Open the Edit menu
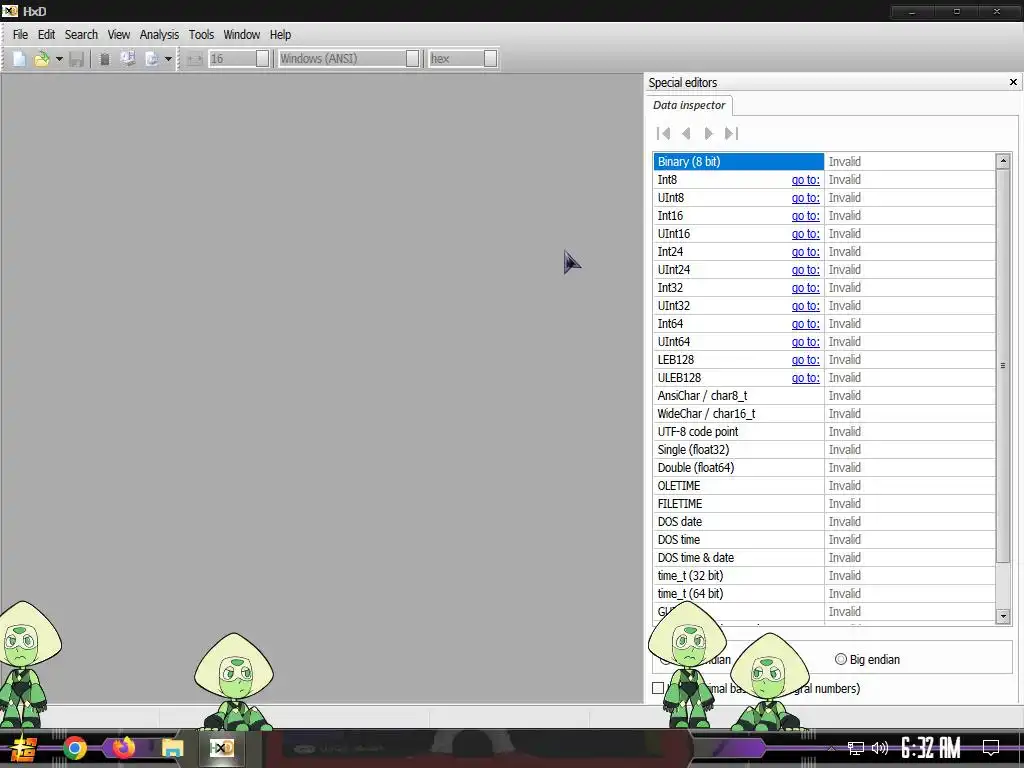1024x768 pixels. [46, 35]
